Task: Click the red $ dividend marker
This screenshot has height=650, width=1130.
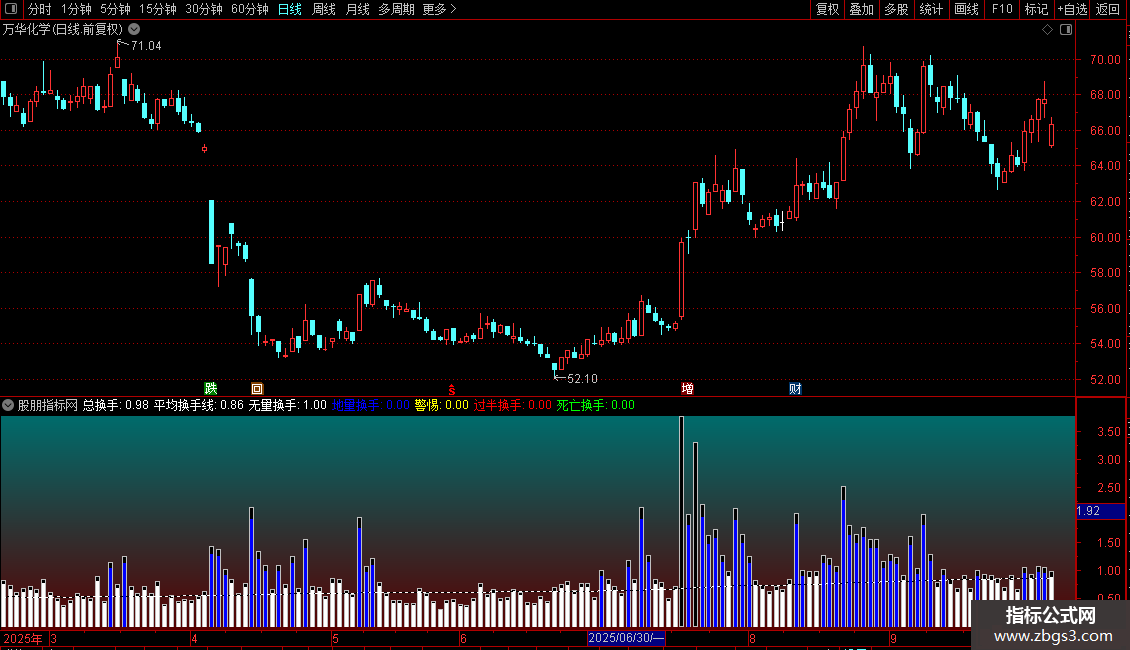Action: [x=452, y=390]
